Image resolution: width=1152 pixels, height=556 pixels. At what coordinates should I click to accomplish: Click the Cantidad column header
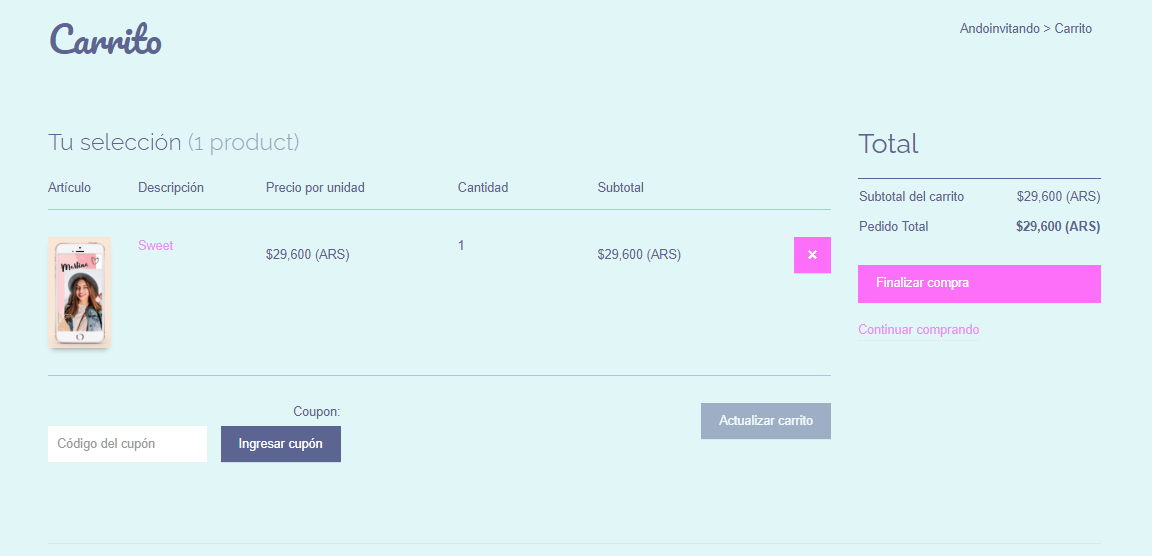tap(483, 188)
